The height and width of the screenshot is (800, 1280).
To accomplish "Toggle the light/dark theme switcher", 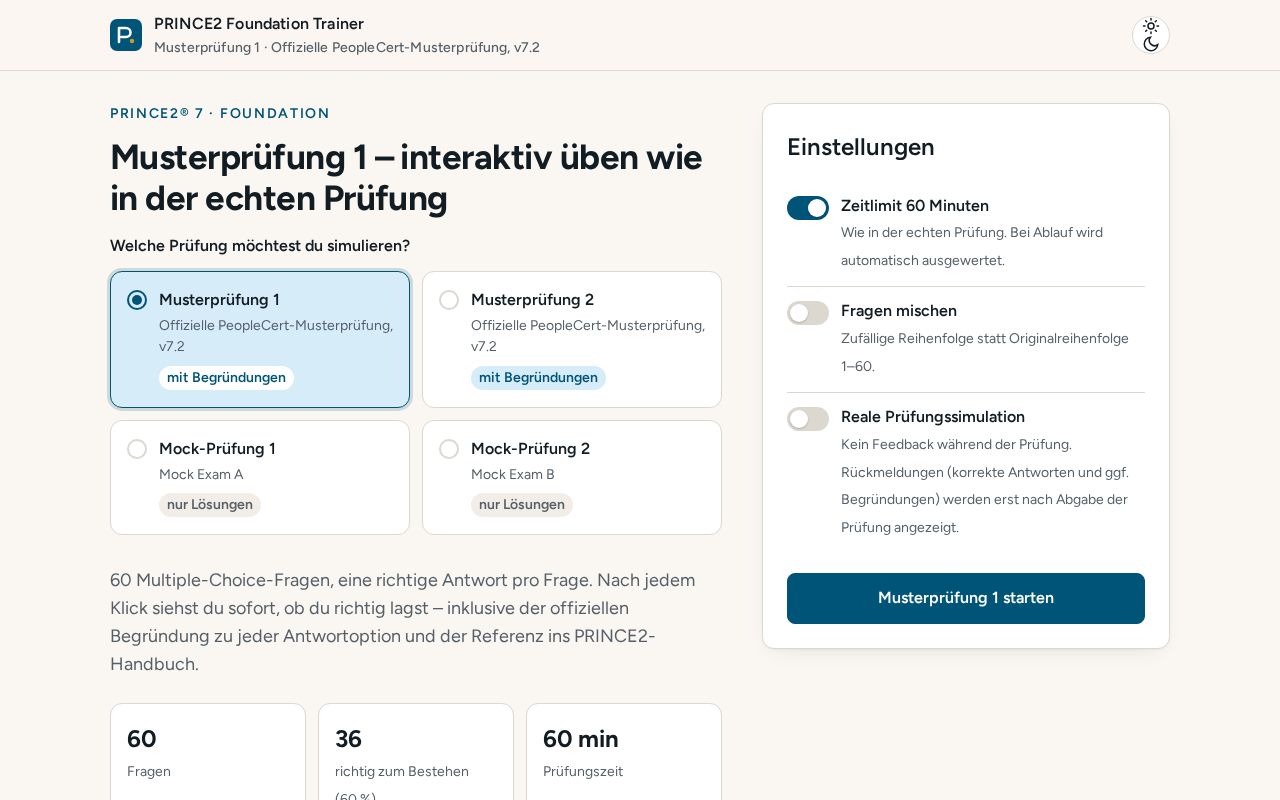I will pos(1151,35).
